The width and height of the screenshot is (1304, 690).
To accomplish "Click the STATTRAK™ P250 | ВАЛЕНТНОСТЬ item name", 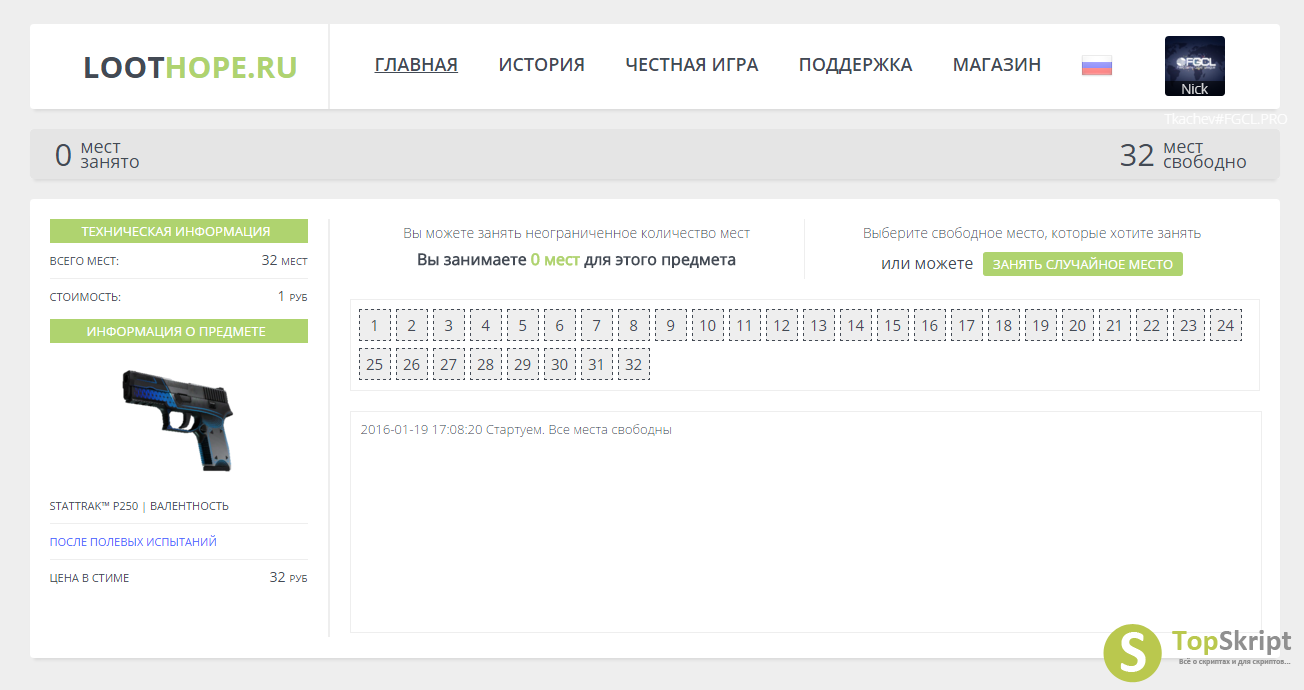I will click(139, 506).
